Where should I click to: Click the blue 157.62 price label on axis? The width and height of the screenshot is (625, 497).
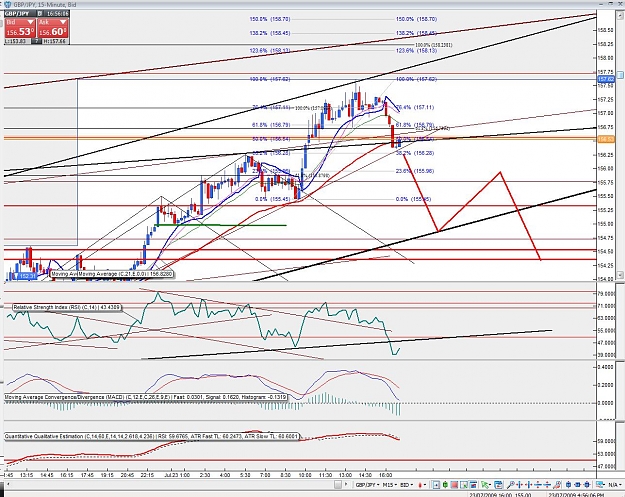[x=605, y=79]
